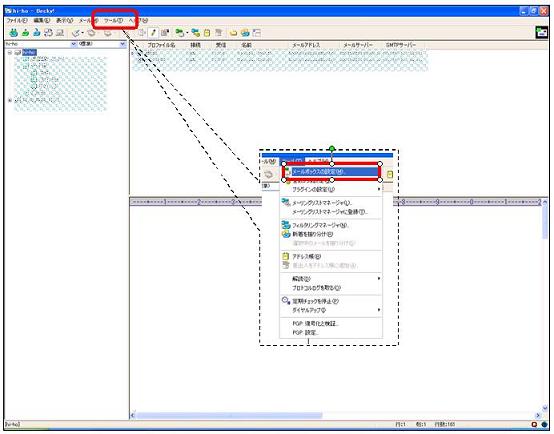
Task: Select メールボックスの設定 menu entry
Action: [332, 172]
